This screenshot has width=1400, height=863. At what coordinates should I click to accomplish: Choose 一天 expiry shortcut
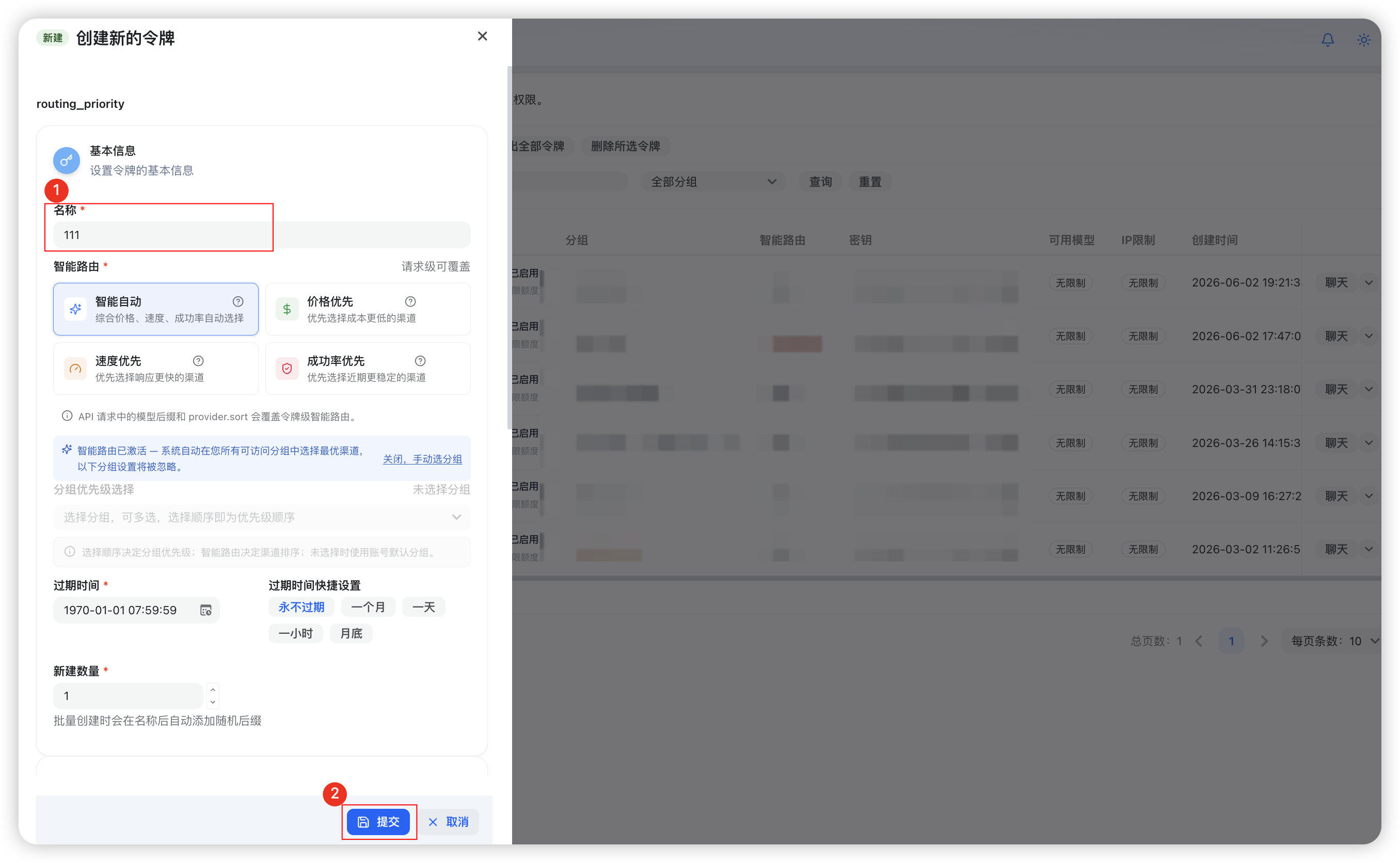[423, 606]
